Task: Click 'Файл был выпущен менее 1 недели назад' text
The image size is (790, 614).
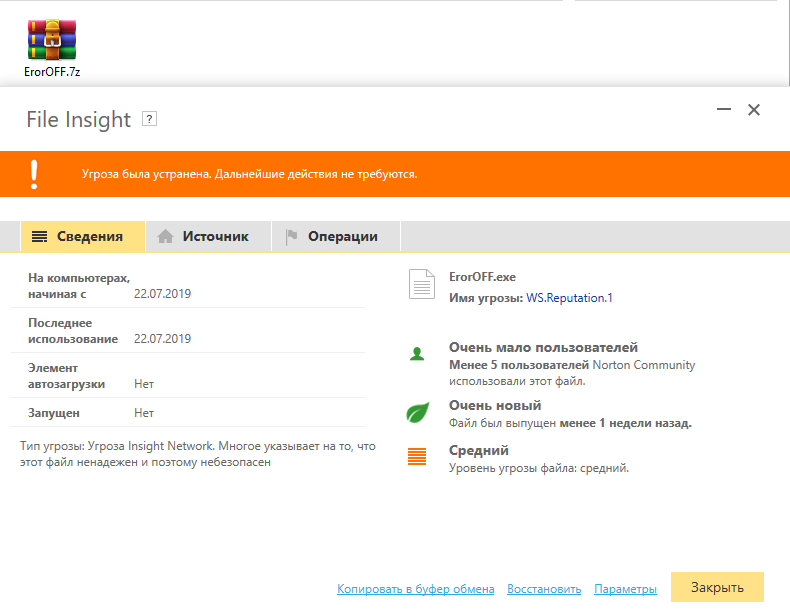Action: [x=570, y=423]
